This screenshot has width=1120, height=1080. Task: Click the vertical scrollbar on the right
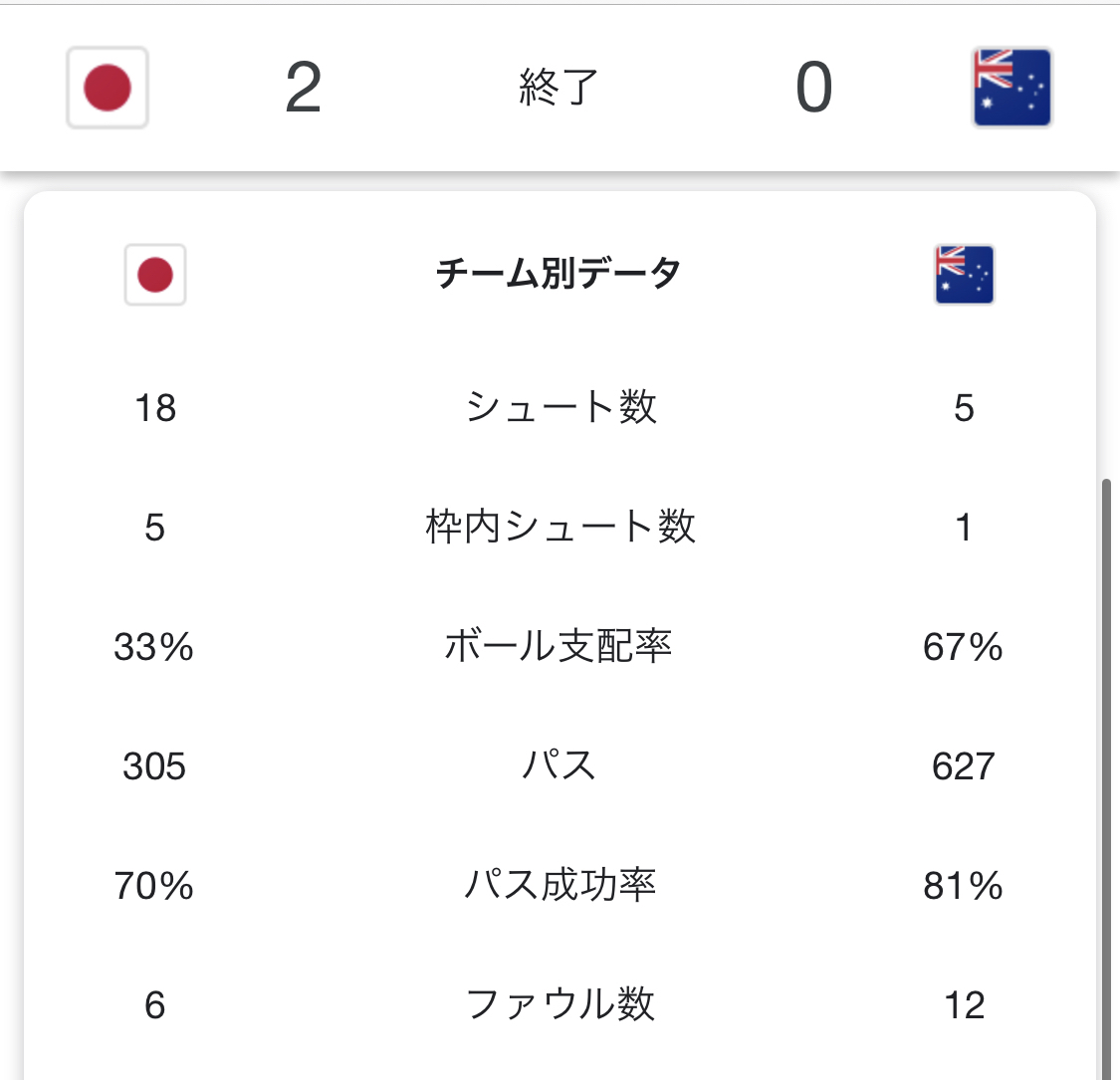point(1106,776)
